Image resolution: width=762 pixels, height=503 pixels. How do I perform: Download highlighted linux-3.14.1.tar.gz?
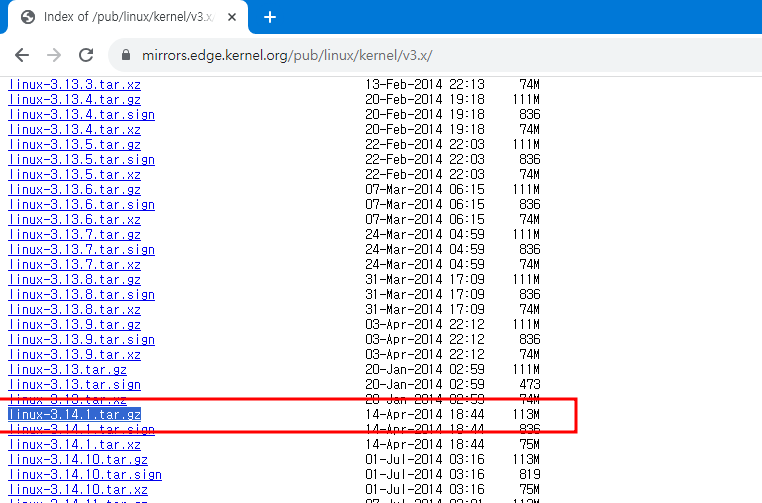tap(74, 415)
